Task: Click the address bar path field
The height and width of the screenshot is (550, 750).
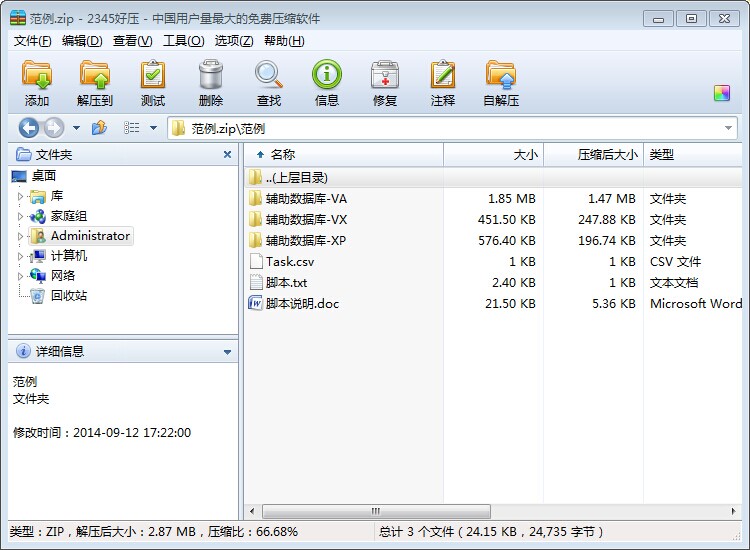Action: pyautogui.click(x=452, y=128)
